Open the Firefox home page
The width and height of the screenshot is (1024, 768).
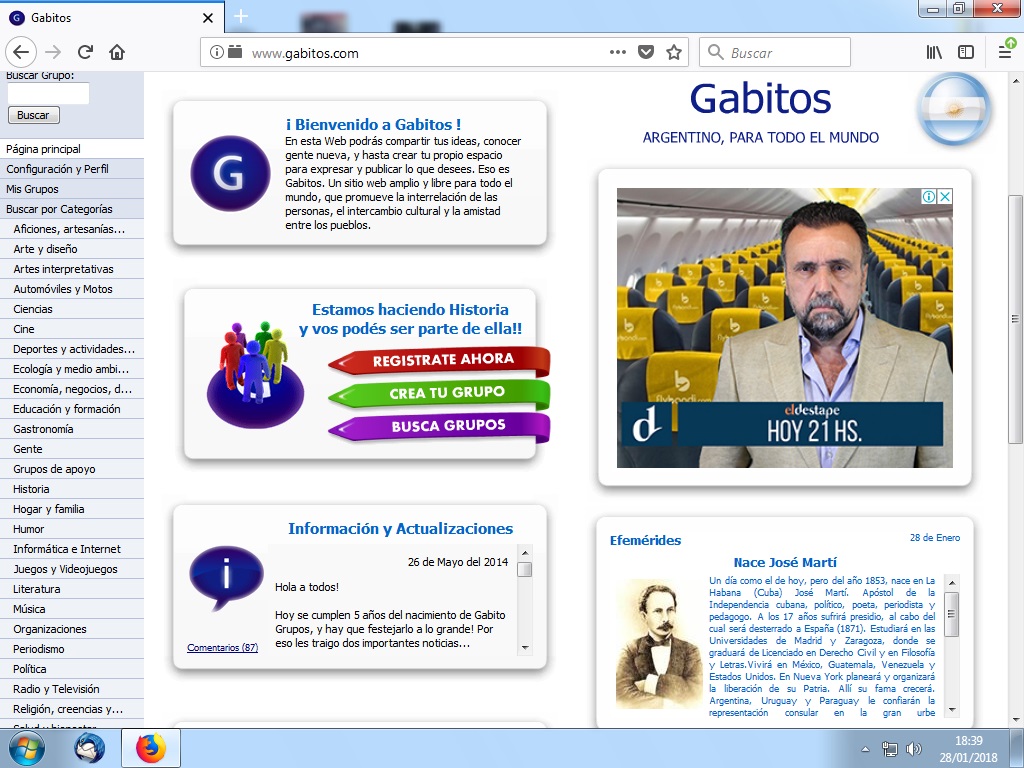117,52
